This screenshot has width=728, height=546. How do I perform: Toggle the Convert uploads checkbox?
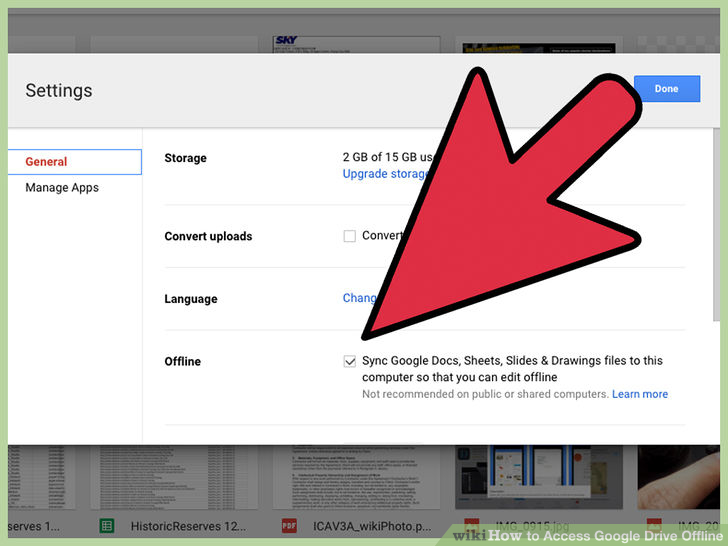pos(350,236)
